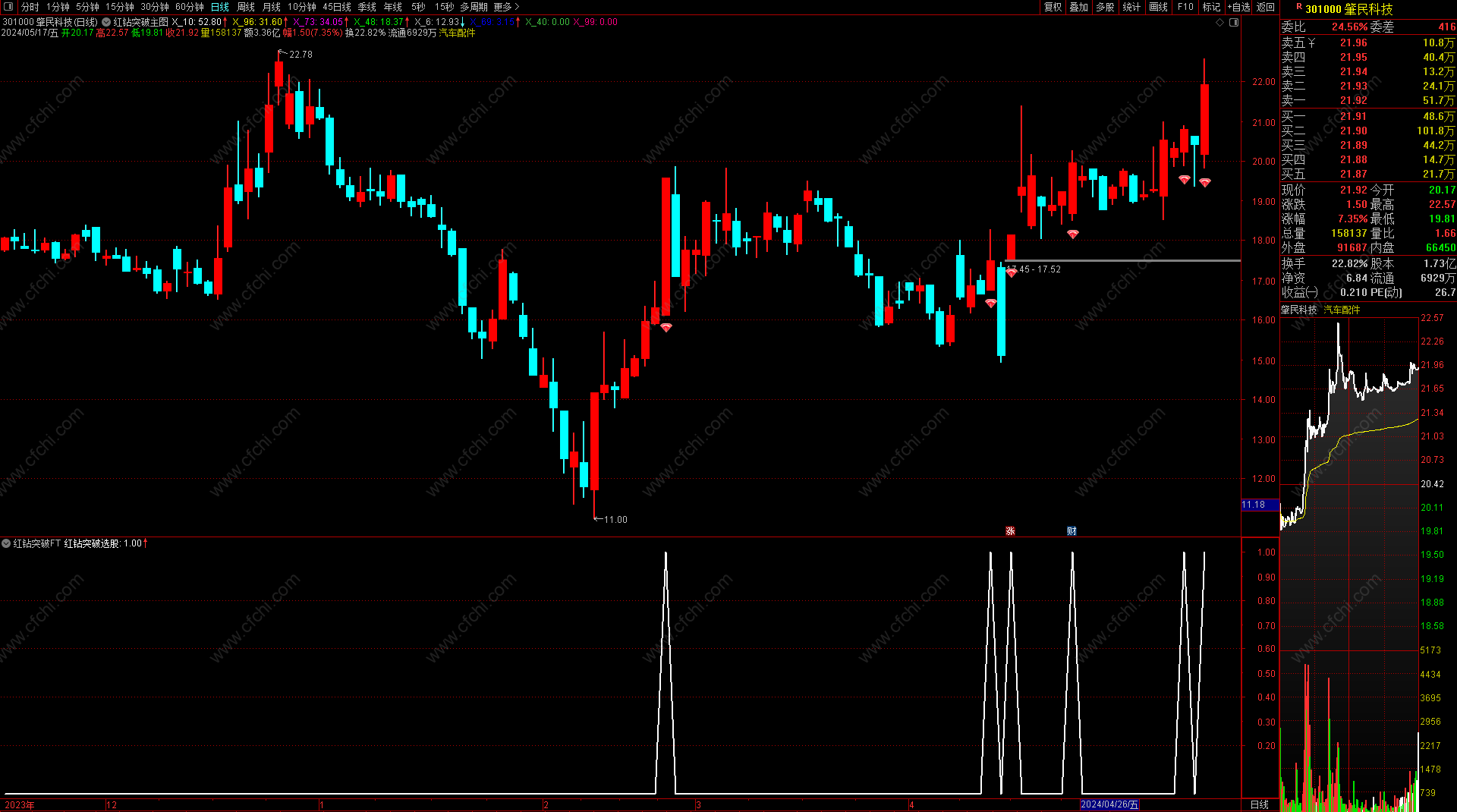
Task: Switch to 1分钟 period
Action: click(58, 7)
